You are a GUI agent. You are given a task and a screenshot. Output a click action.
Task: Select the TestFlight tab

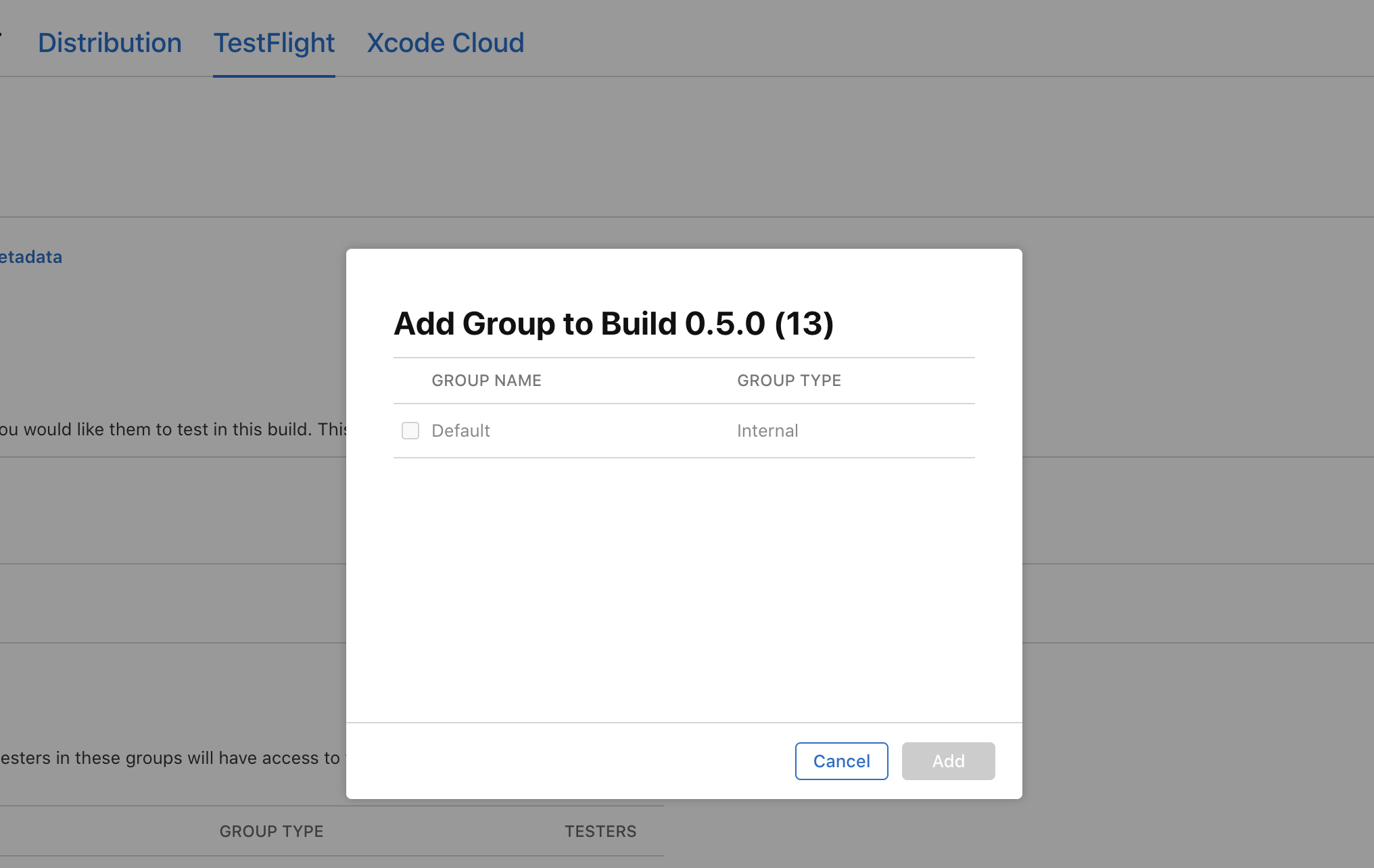(x=274, y=43)
